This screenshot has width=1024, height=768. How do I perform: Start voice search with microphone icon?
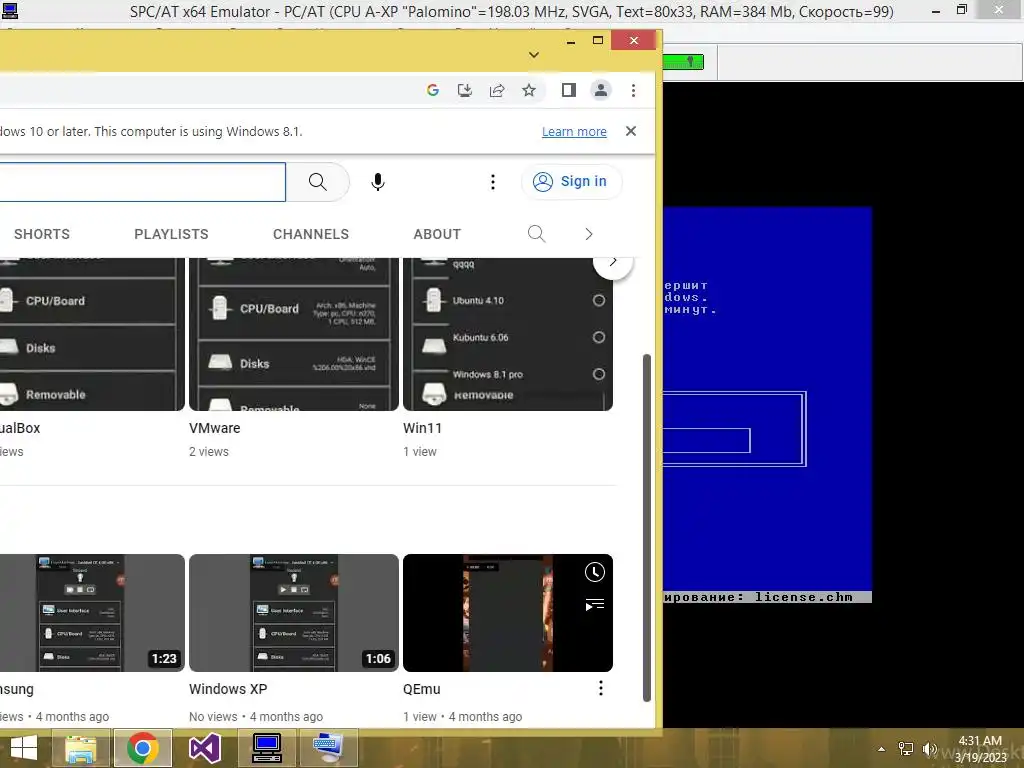pyautogui.click(x=377, y=182)
